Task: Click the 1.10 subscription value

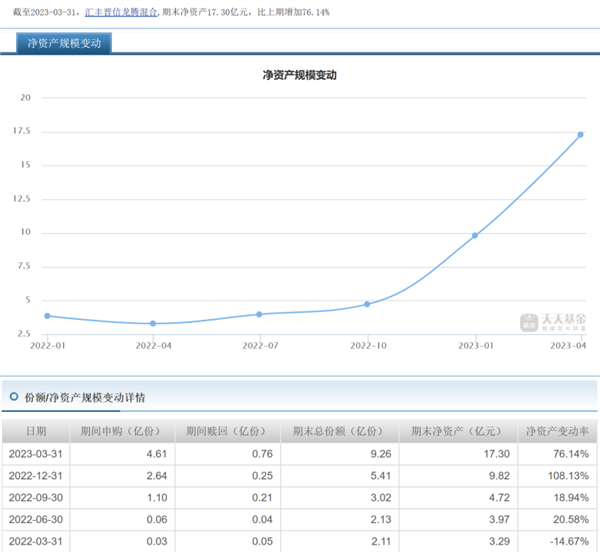Action: (x=157, y=498)
